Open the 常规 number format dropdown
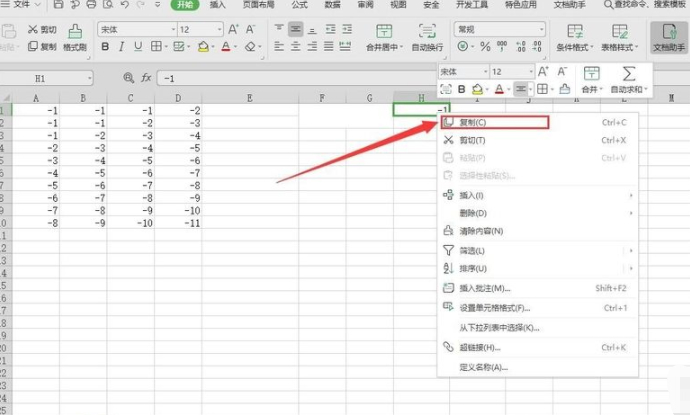 [541, 29]
